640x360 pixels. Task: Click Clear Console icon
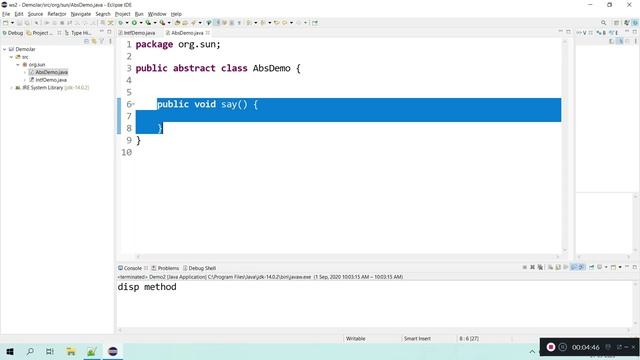[x=550, y=267]
